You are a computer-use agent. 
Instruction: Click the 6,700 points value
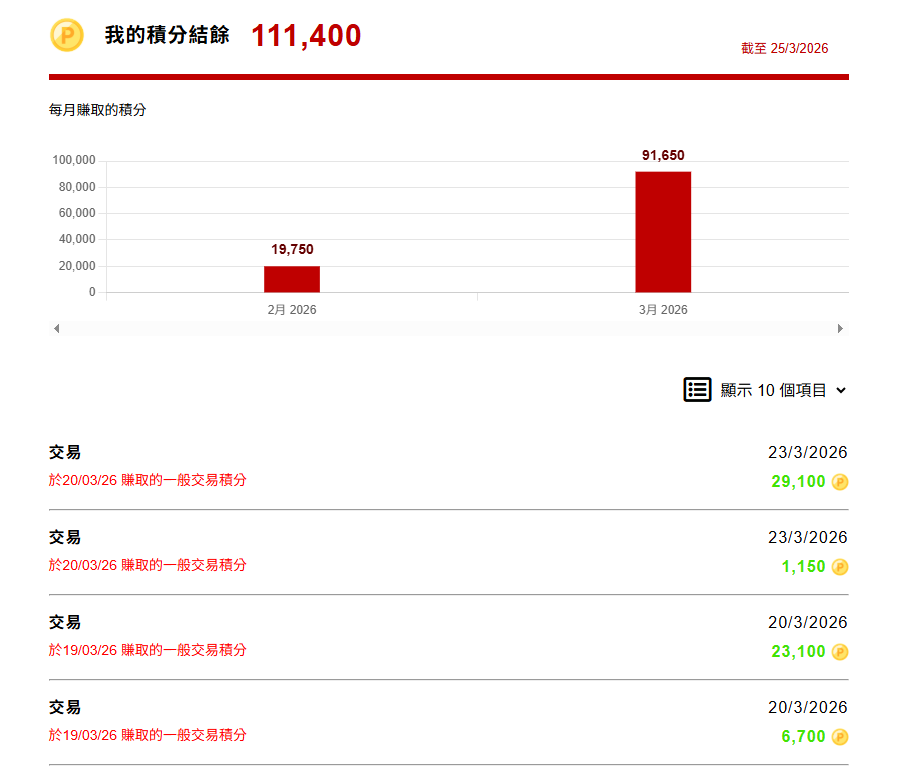pyautogui.click(x=804, y=736)
